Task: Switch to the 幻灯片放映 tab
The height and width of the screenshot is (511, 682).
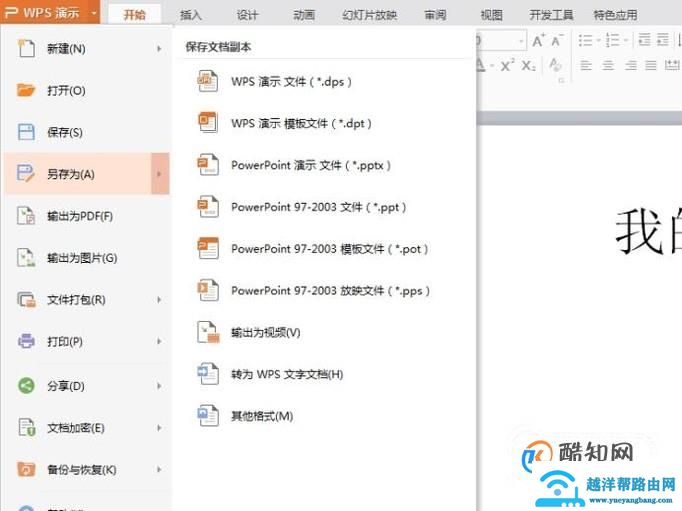Action: coord(369,15)
